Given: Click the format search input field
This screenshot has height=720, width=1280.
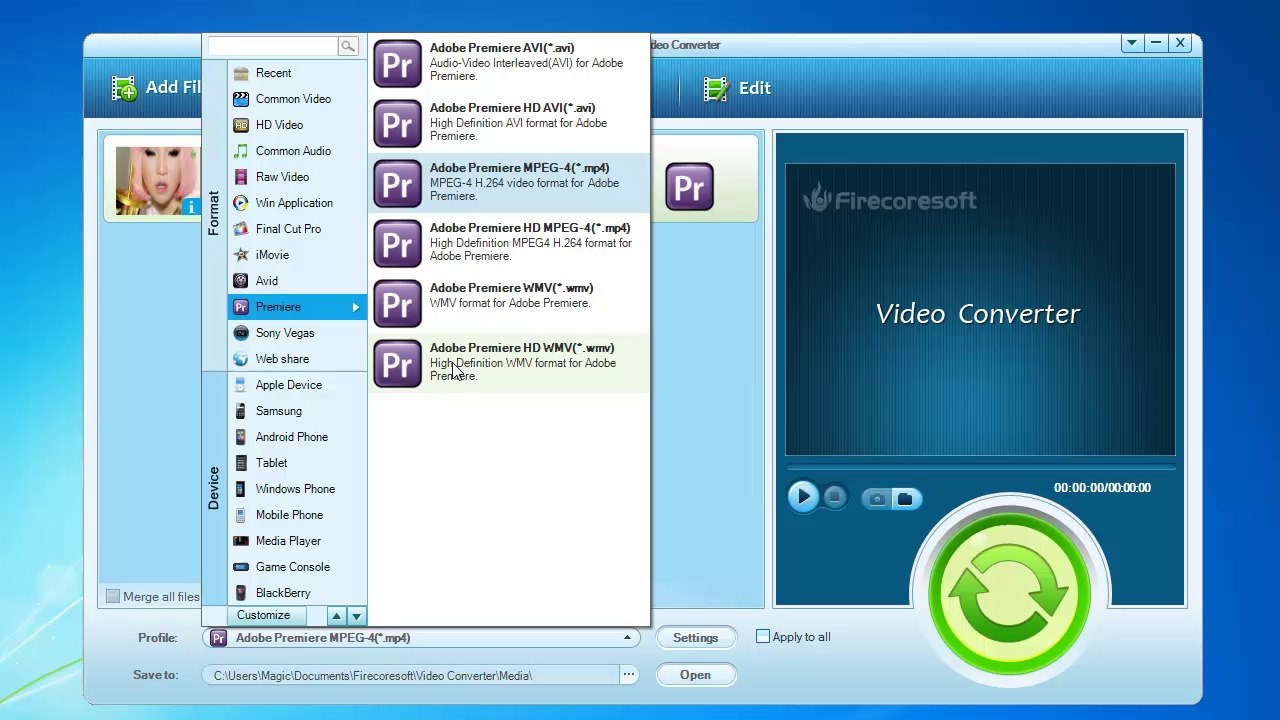Looking at the screenshot, I should click(273, 46).
